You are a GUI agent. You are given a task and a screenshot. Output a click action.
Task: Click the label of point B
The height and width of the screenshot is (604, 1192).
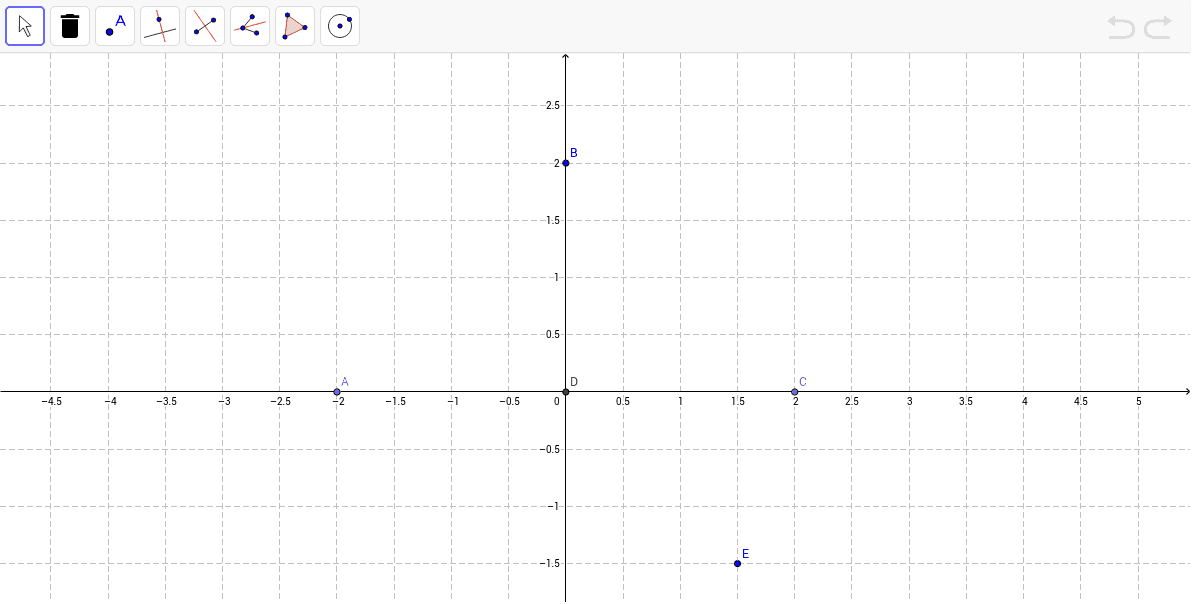point(574,153)
